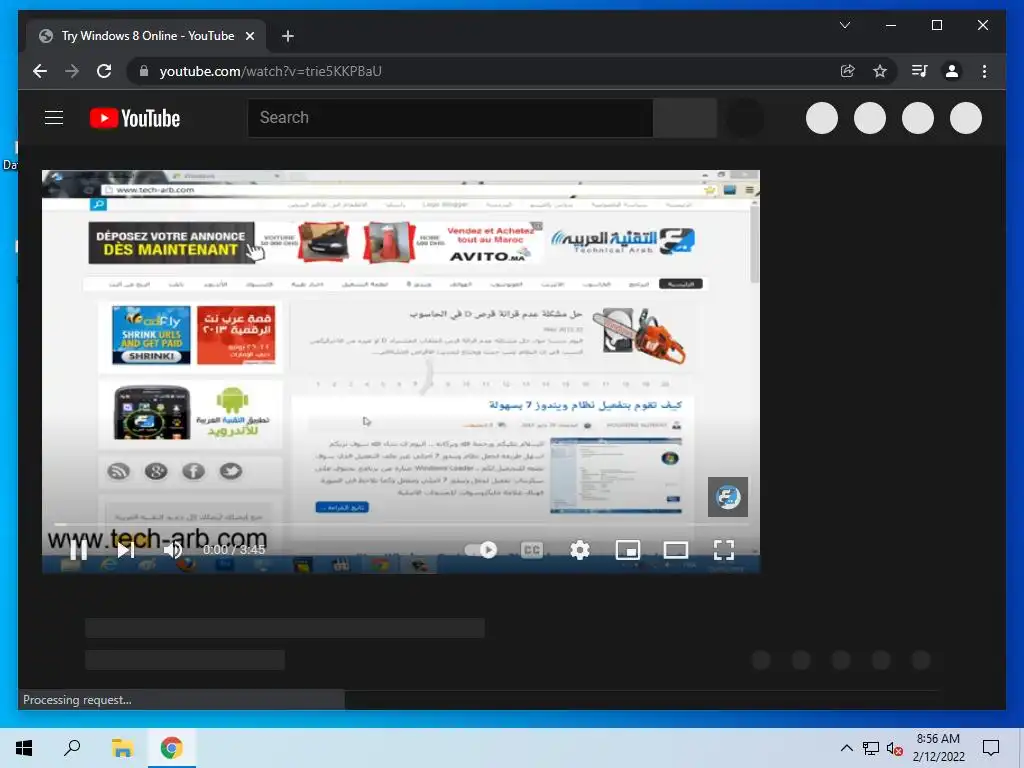This screenshot has width=1024, height=768.
Task: Open Windows taskbar search
Action: coord(72,748)
